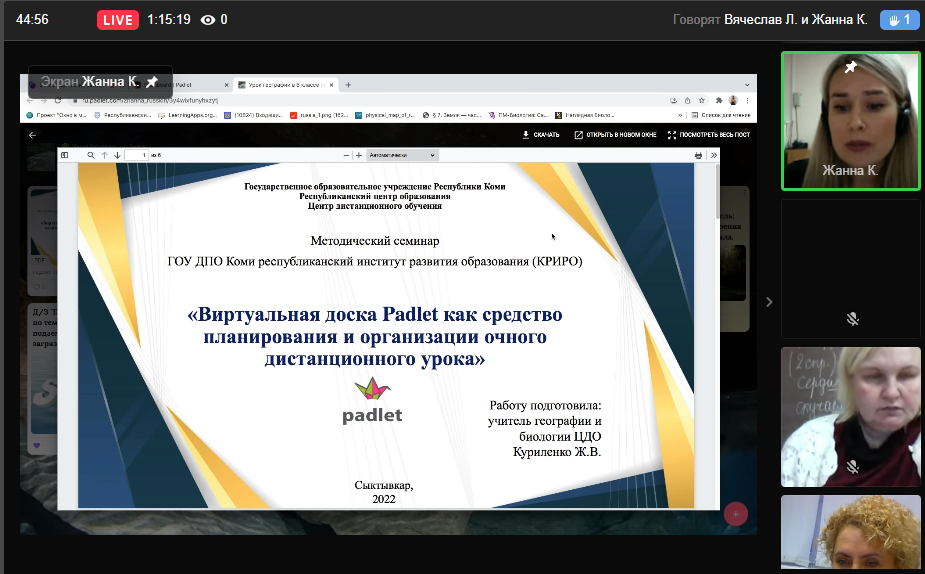
Task: Click PDF page number field
Action: click(136, 155)
